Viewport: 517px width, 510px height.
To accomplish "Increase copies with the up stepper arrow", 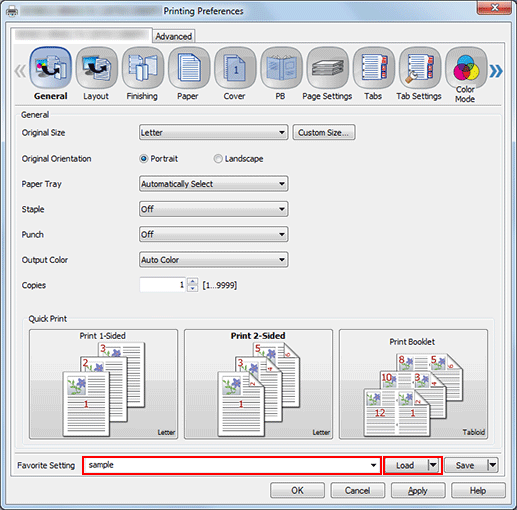I will [x=192, y=281].
